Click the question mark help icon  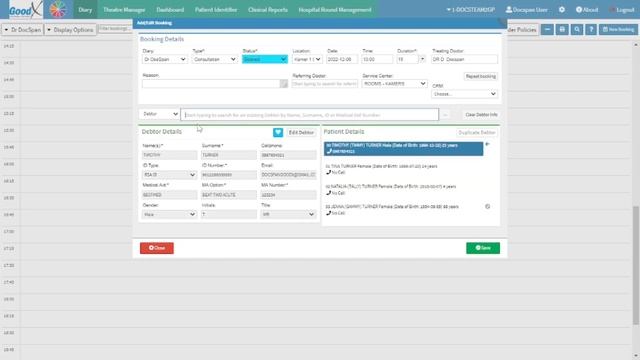tap(591, 29)
